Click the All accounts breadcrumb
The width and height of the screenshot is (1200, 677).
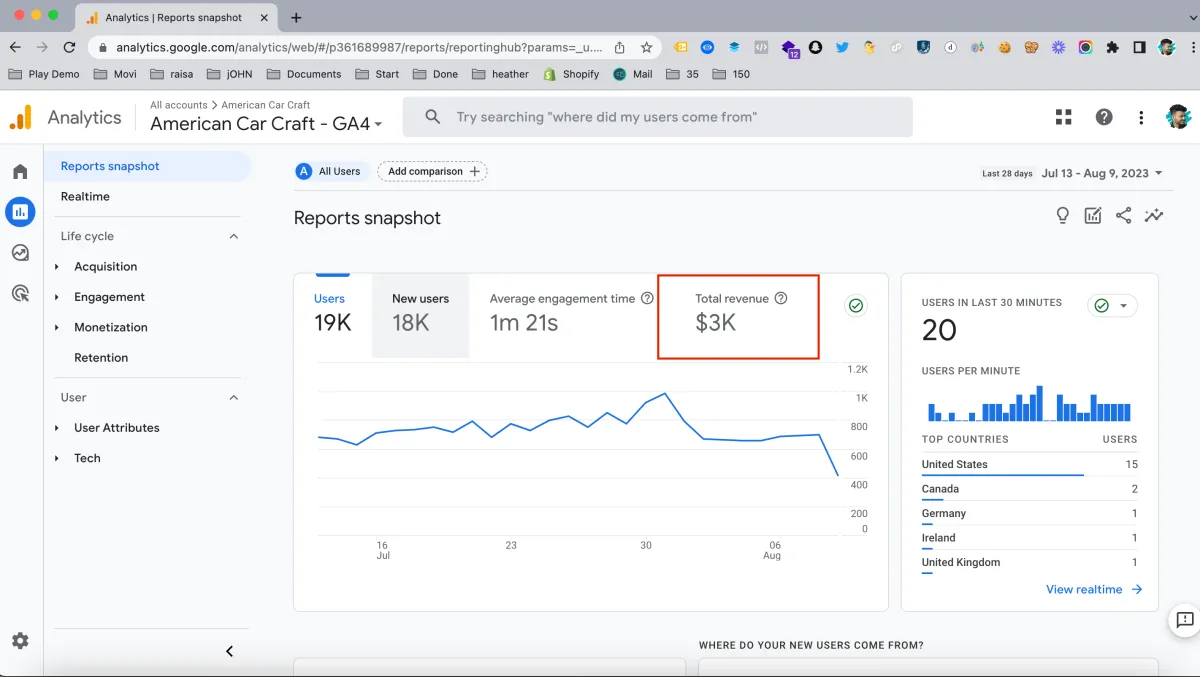(179, 105)
